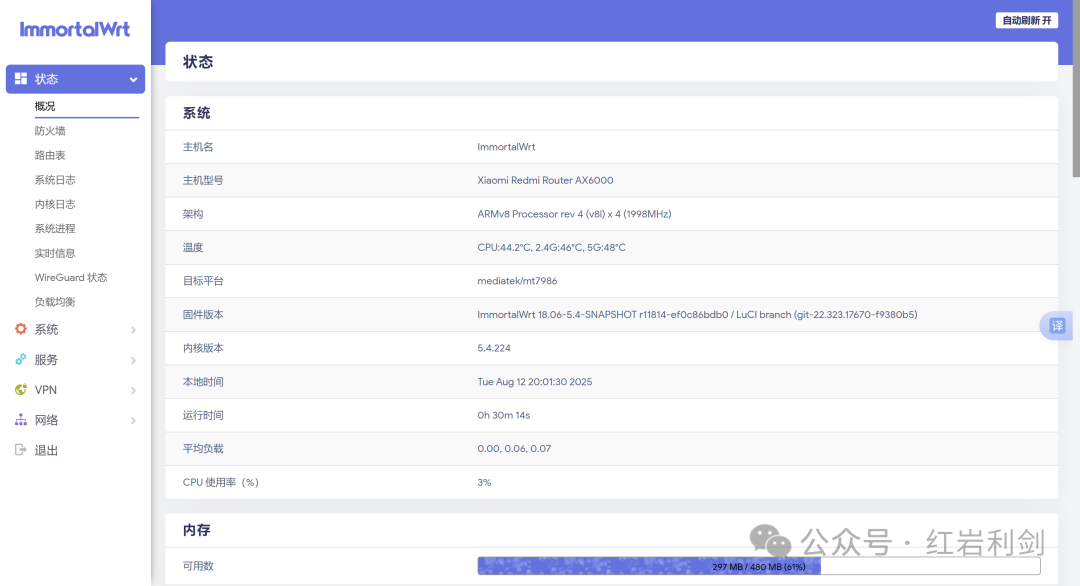Image resolution: width=1080 pixels, height=586 pixels.
Task: Click the 内存 section heading
Action: tap(196, 530)
